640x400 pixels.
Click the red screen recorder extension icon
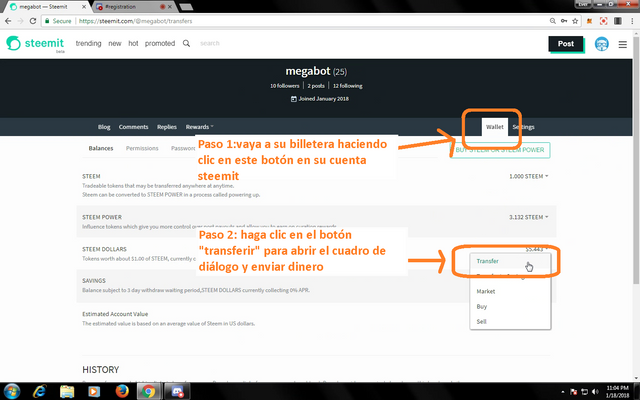click(603, 21)
